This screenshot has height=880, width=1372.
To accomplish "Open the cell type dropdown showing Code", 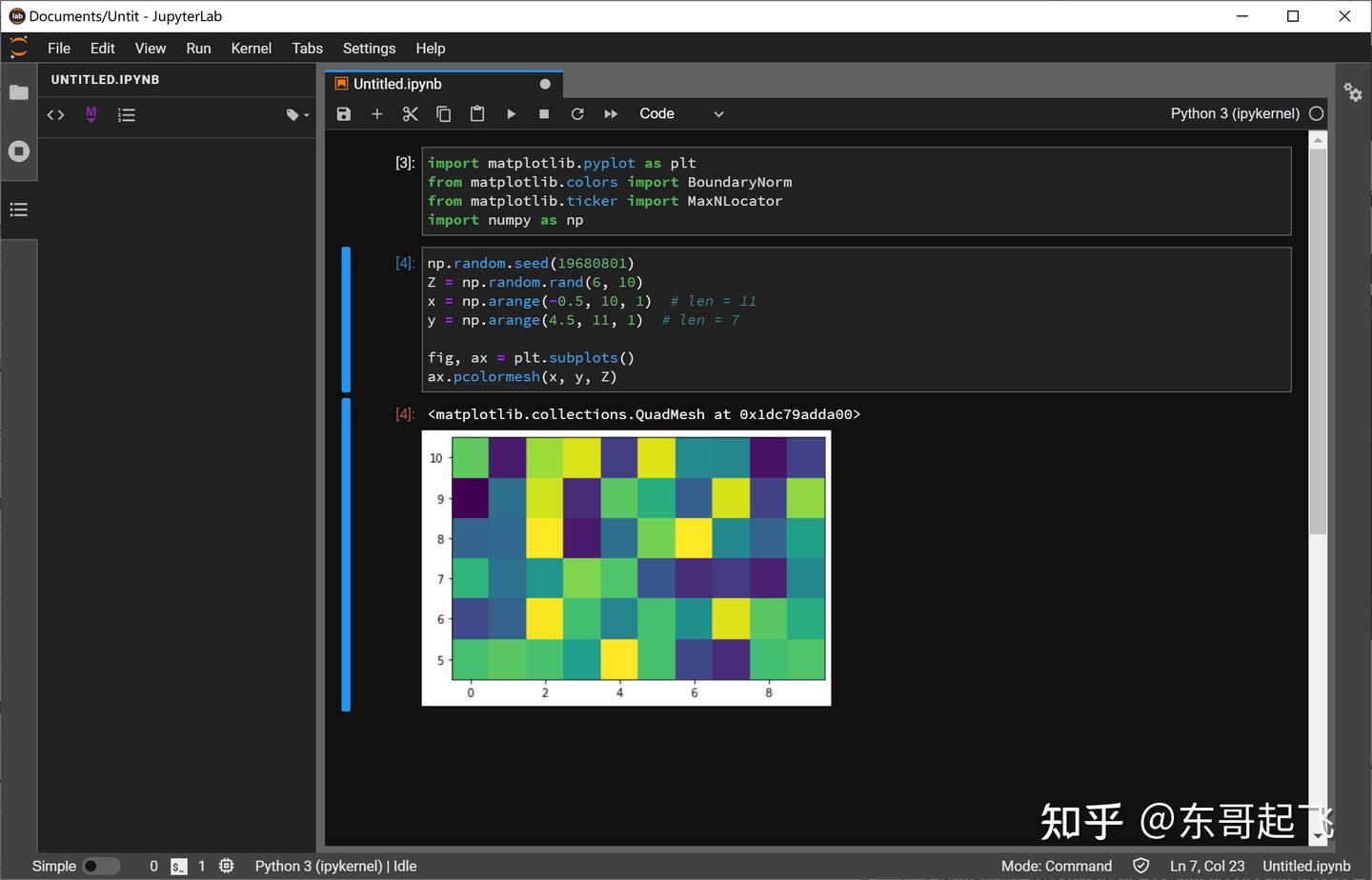I will tap(680, 113).
